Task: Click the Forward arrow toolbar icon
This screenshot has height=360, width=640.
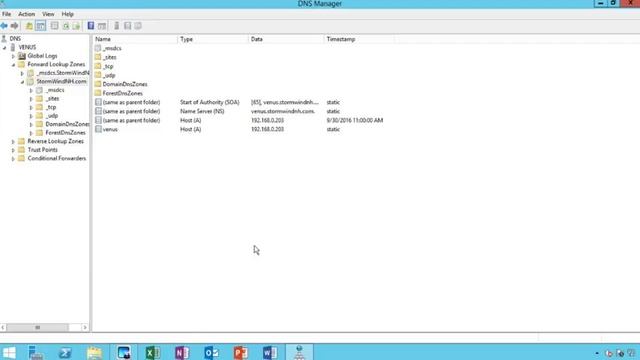Action: pyautogui.click(x=14, y=26)
